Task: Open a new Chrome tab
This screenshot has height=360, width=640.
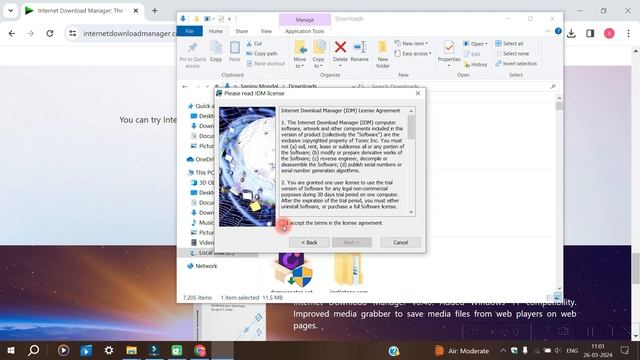Action: [x=155, y=11]
